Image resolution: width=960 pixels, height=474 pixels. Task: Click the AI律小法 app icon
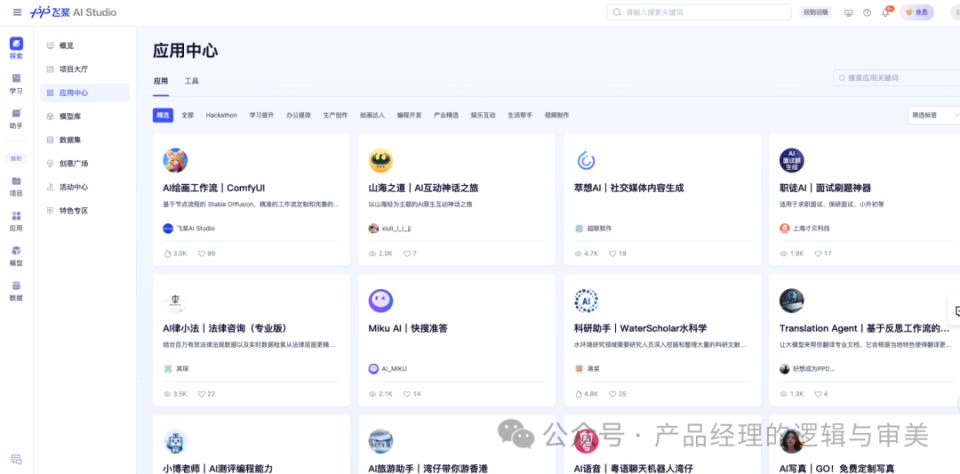click(x=175, y=301)
